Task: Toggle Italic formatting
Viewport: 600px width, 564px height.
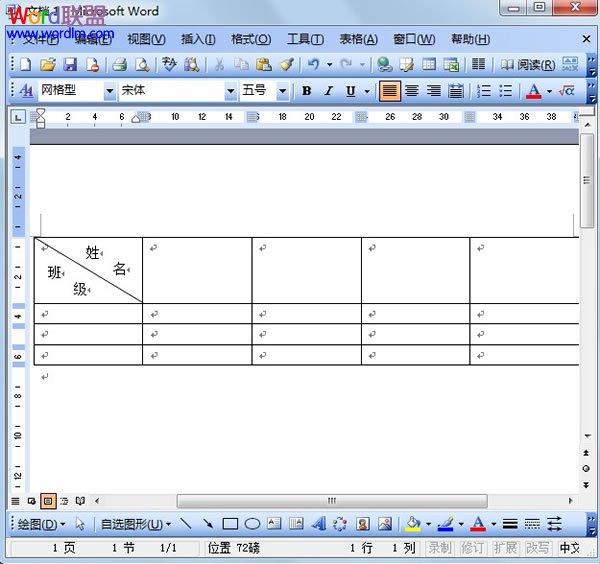Action: (328, 91)
